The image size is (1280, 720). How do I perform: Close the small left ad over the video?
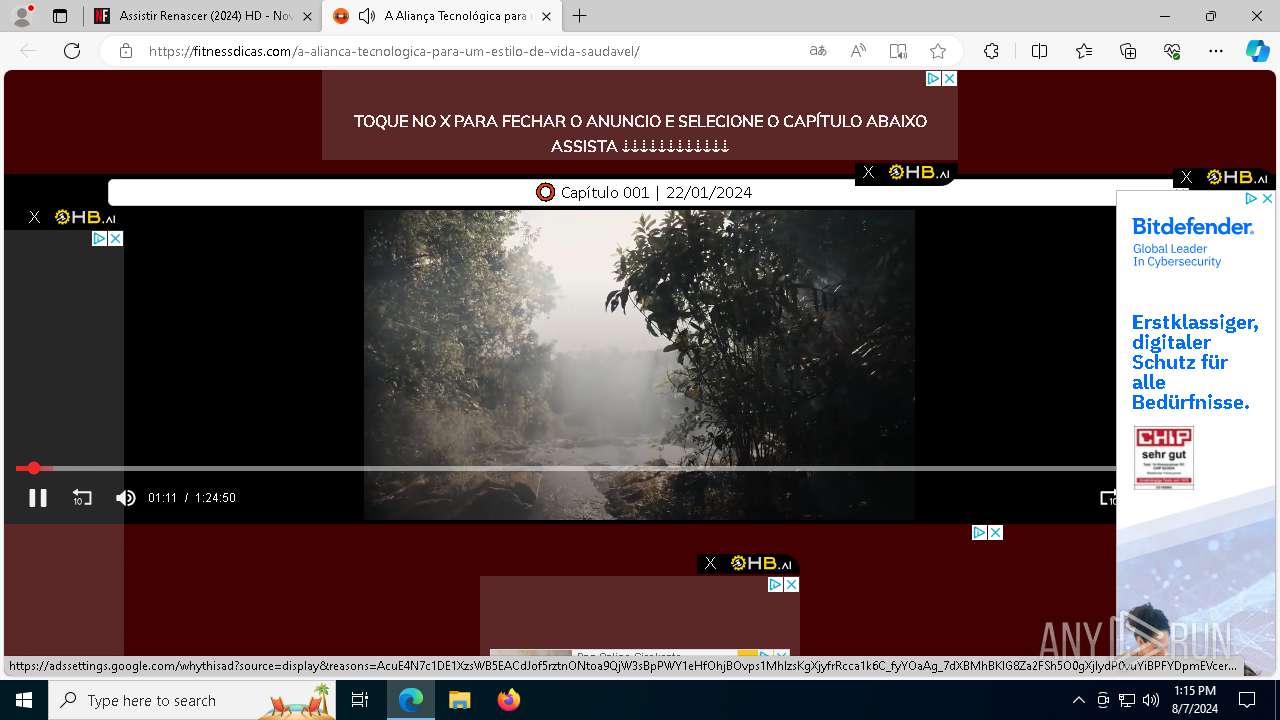coord(115,239)
